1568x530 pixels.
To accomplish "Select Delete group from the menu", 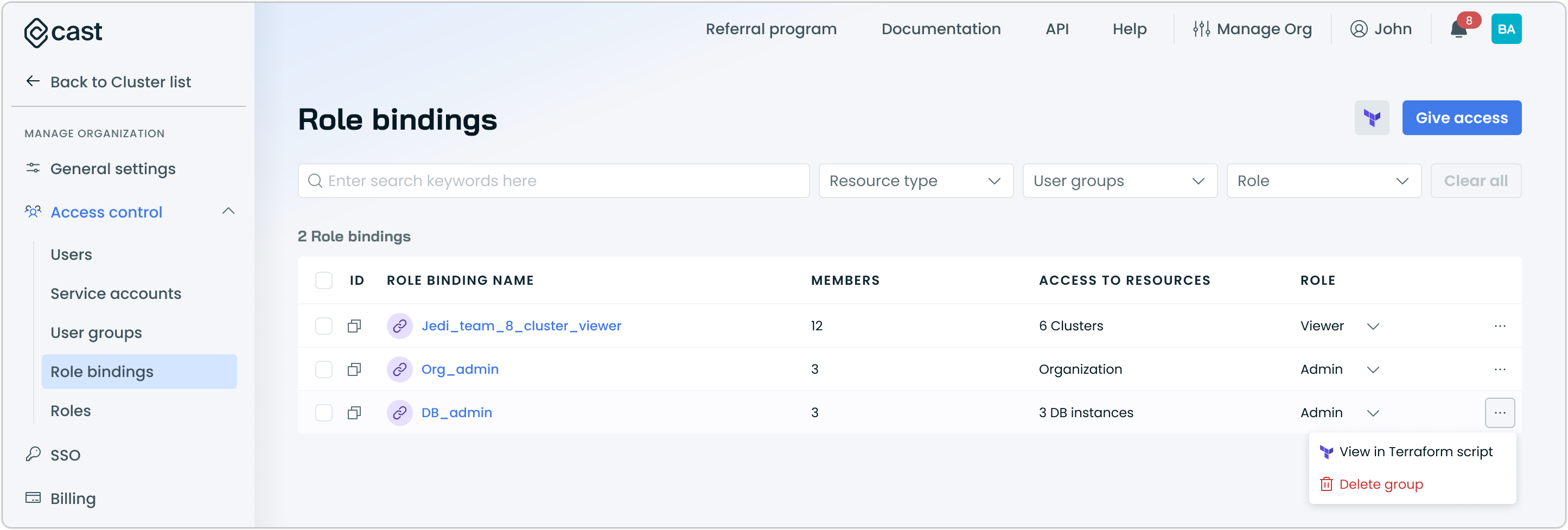I will tap(1380, 484).
